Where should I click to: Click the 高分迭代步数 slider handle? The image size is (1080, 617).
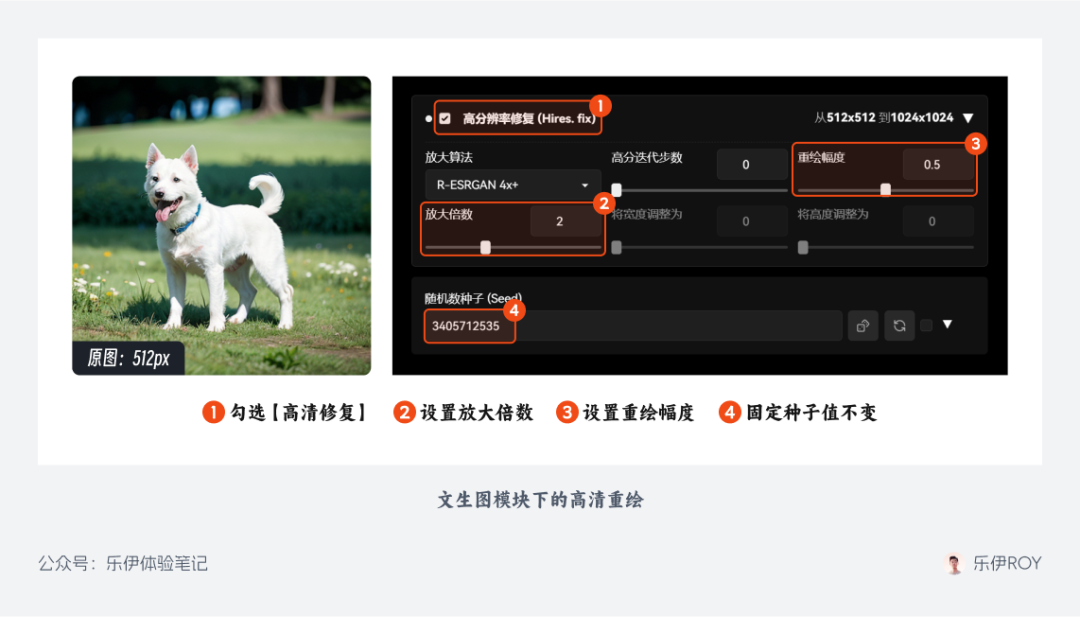617,189
